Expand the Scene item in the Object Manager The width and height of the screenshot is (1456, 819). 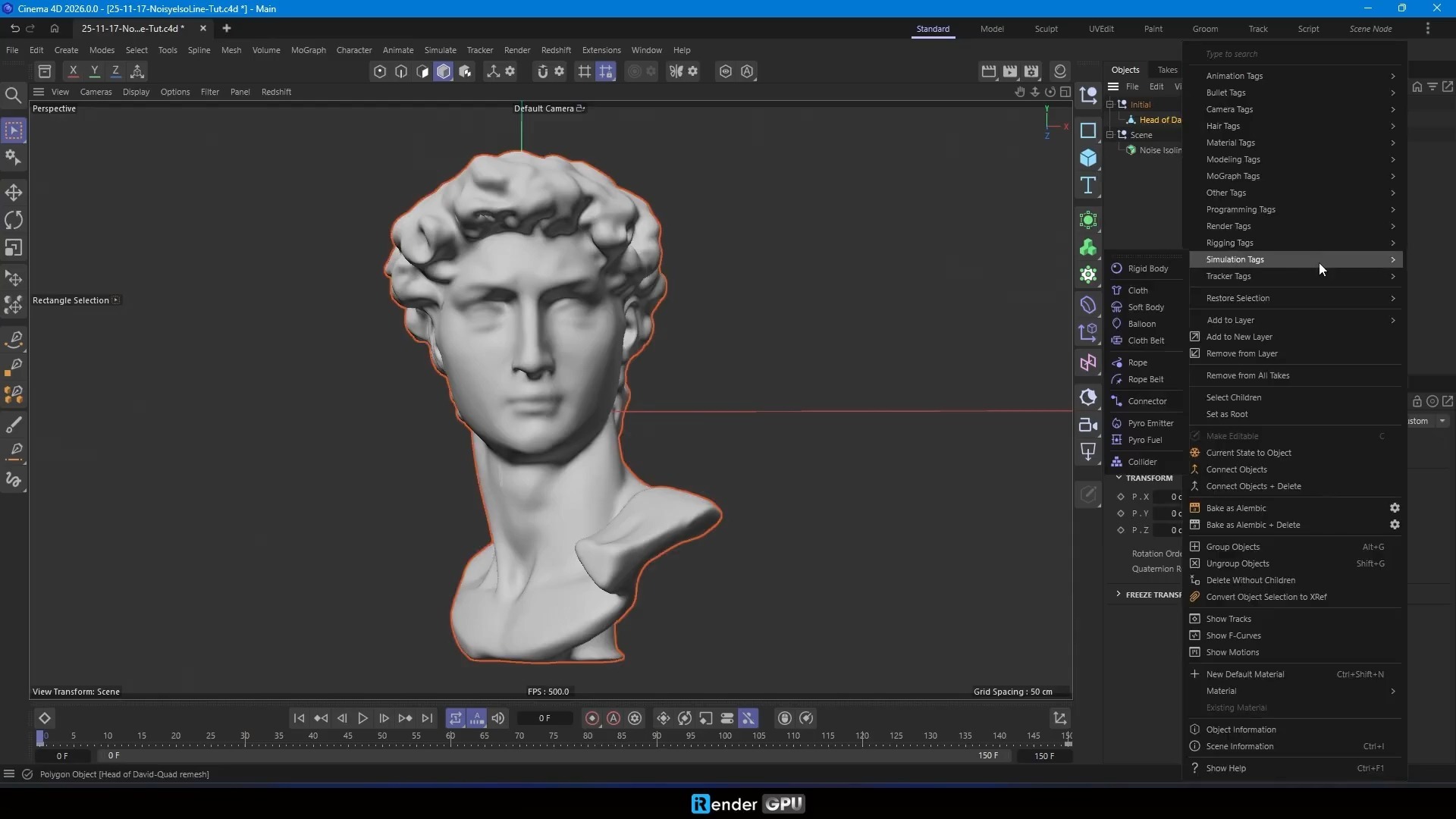(x=1110, y=134)
